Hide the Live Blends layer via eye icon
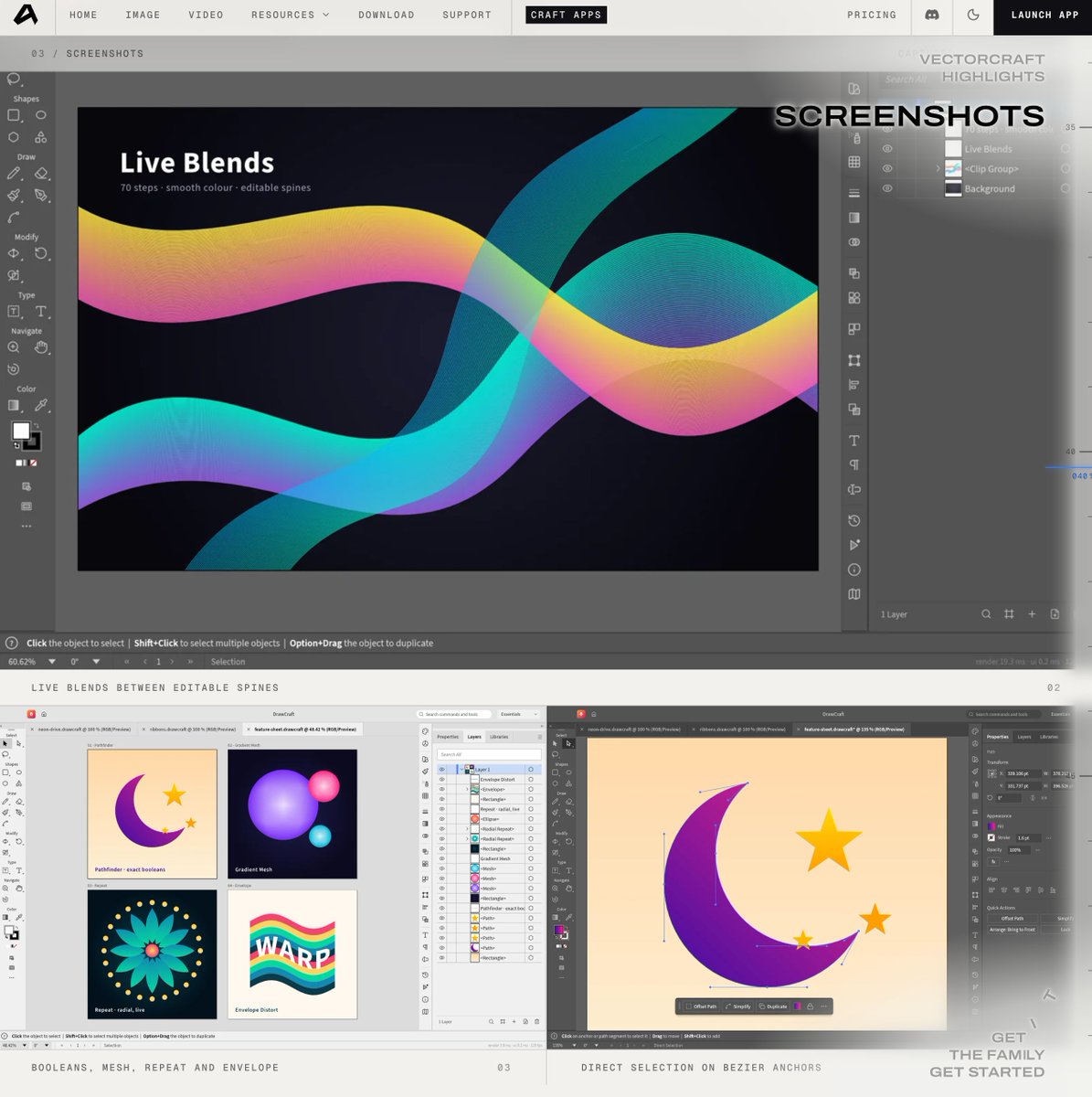Image resolution: width=1092 pixels, height=1097 pixels. tap(886, 148)
